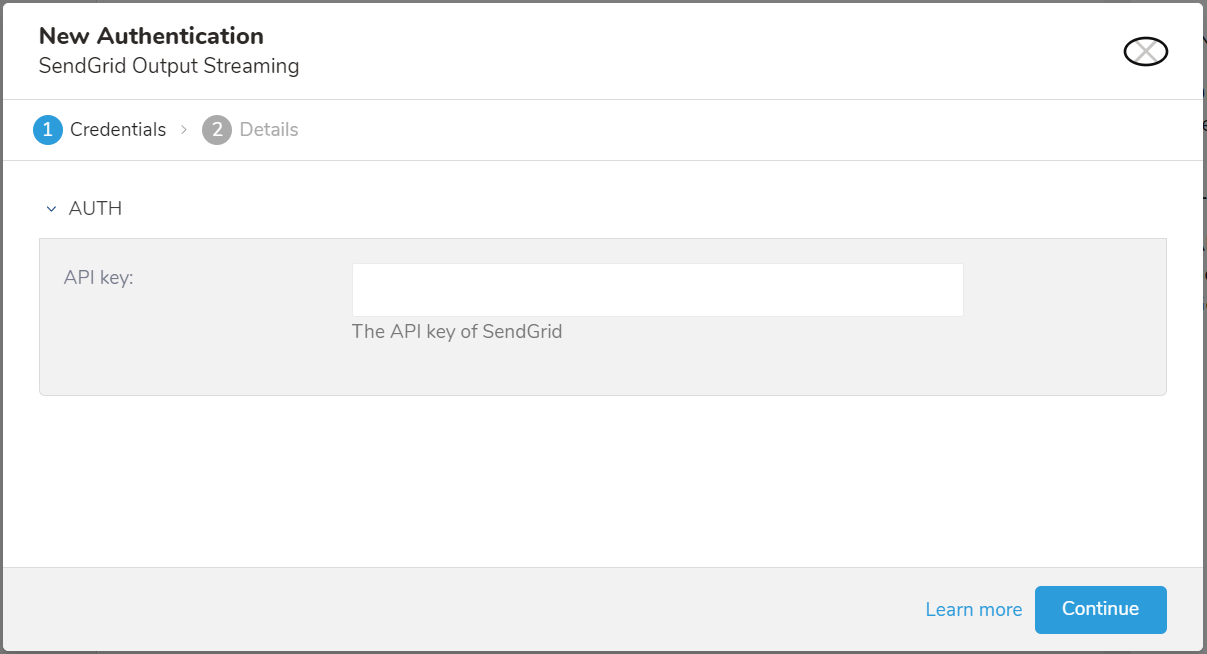Screen dimensions: 1207x654
Task: Collapse the AUTH section chevron
Action: click(x=51, y=209)
